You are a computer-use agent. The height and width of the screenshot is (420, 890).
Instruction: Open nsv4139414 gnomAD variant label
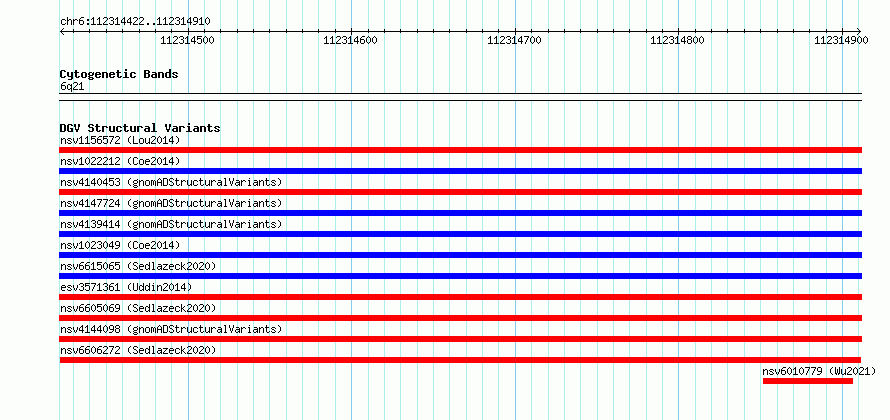[x=171, y=224]
